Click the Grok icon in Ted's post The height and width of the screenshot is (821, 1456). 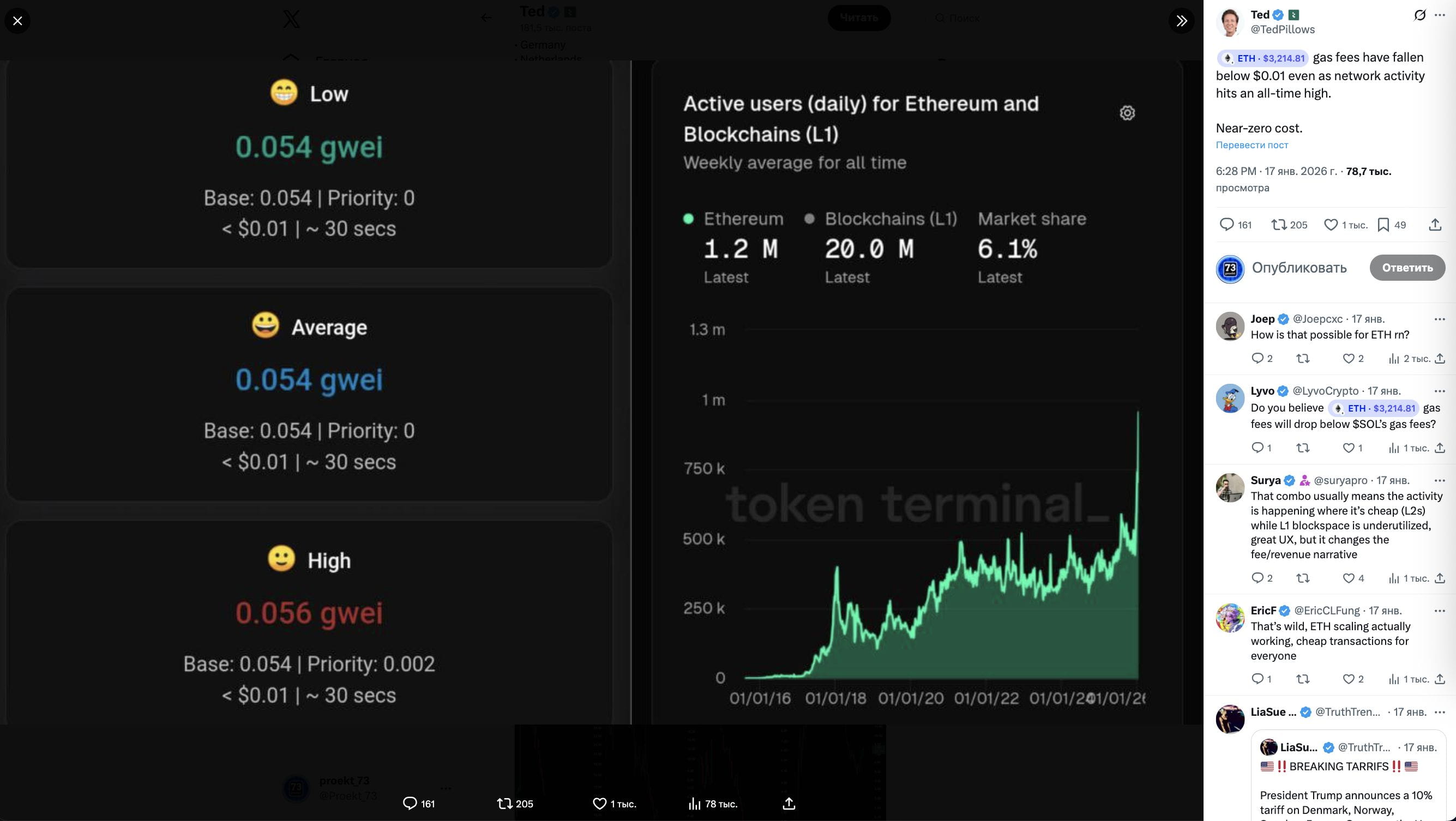click(1419, 15)
